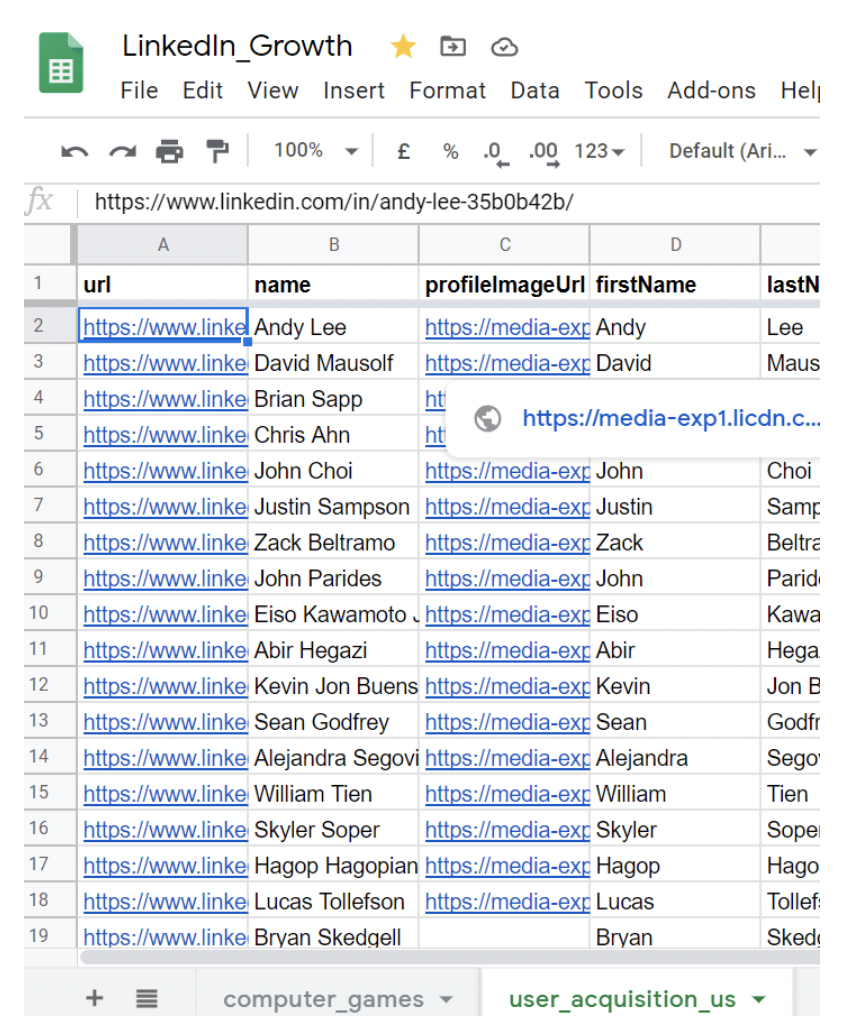Select the 'firstName' header cell

point(675,284)
